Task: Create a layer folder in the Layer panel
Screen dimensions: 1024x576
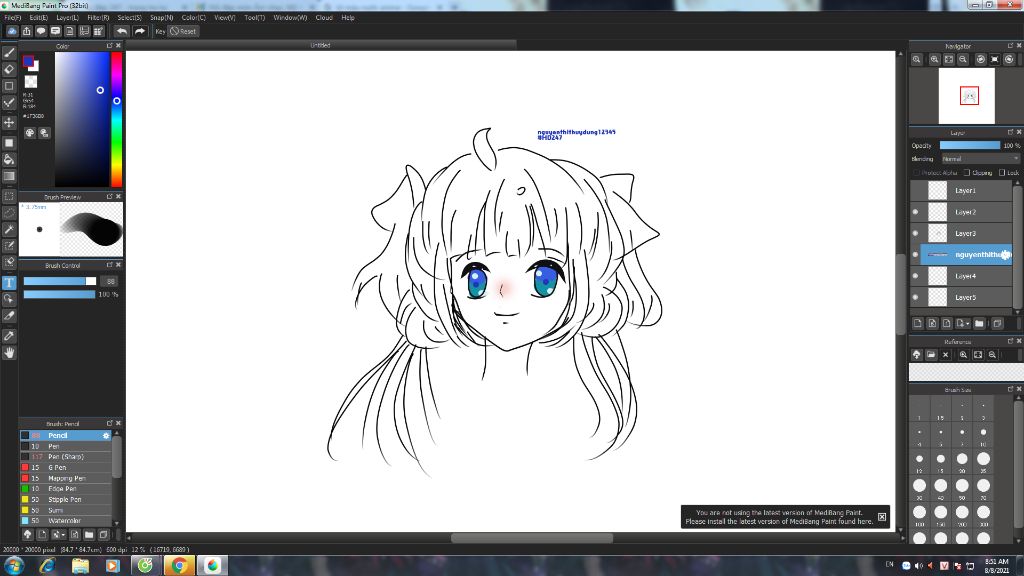Action: point(979,323)
